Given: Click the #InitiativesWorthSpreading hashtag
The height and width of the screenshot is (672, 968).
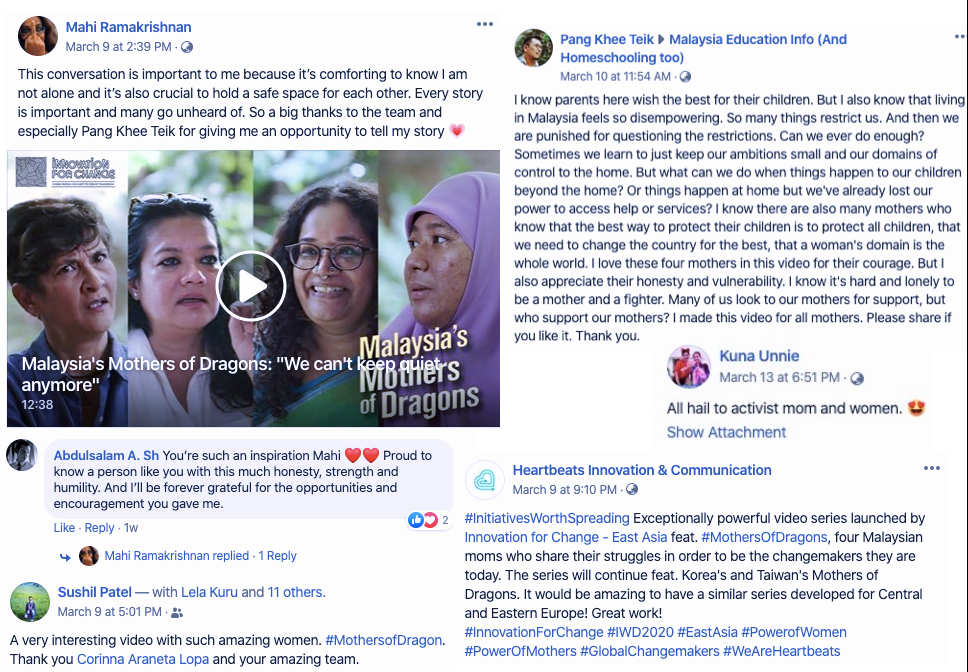Looking at the screenshot, I should click(x=547, y=518).
